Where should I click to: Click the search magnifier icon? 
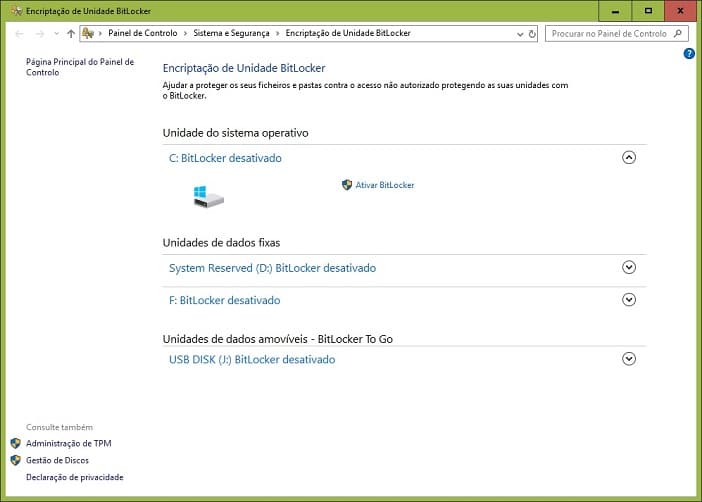(x=678, y=34)
